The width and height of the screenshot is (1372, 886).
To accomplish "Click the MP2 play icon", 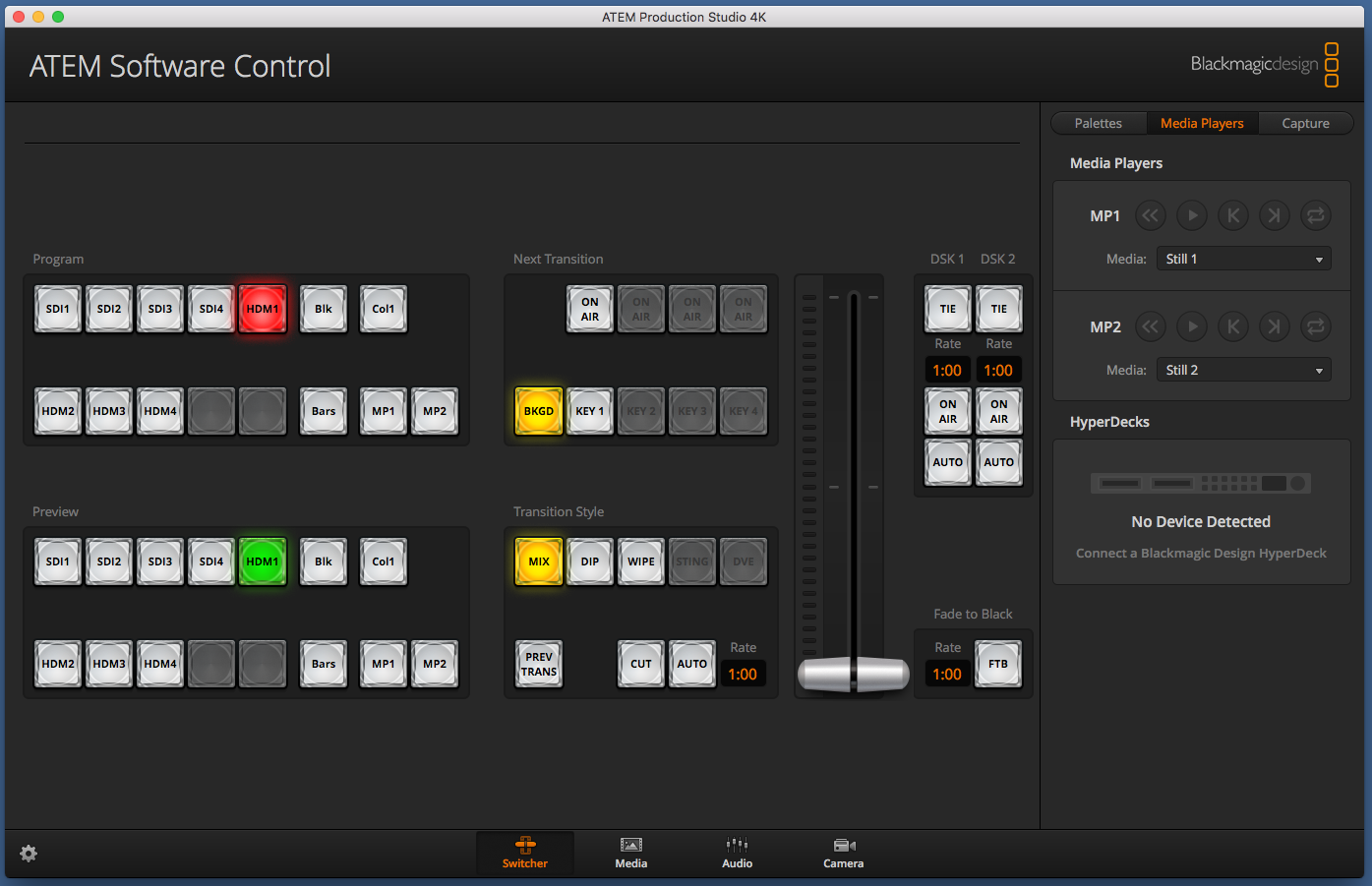I will tap(1192, 326).
